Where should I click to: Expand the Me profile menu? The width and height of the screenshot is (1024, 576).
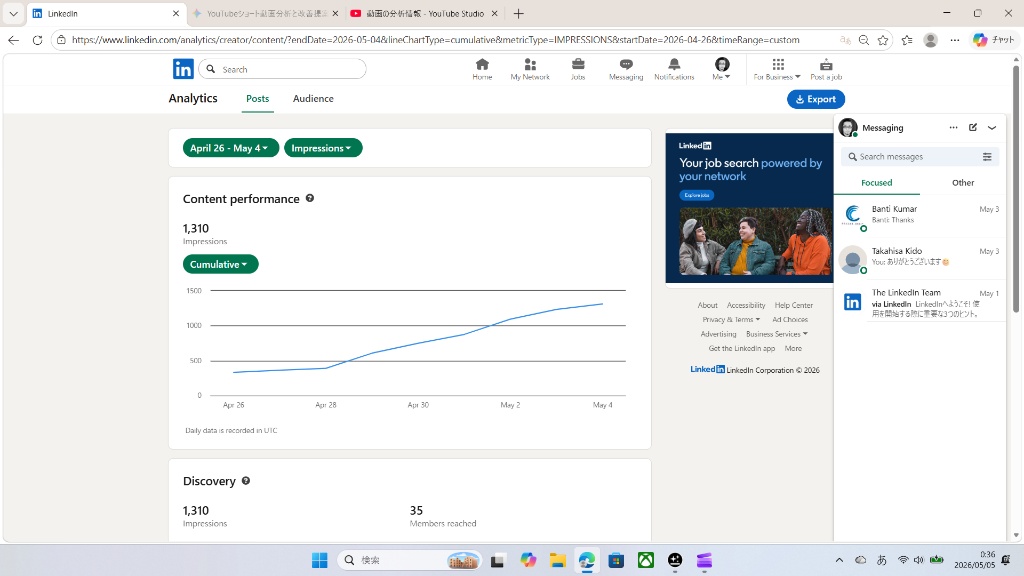[x=722, y=69]
